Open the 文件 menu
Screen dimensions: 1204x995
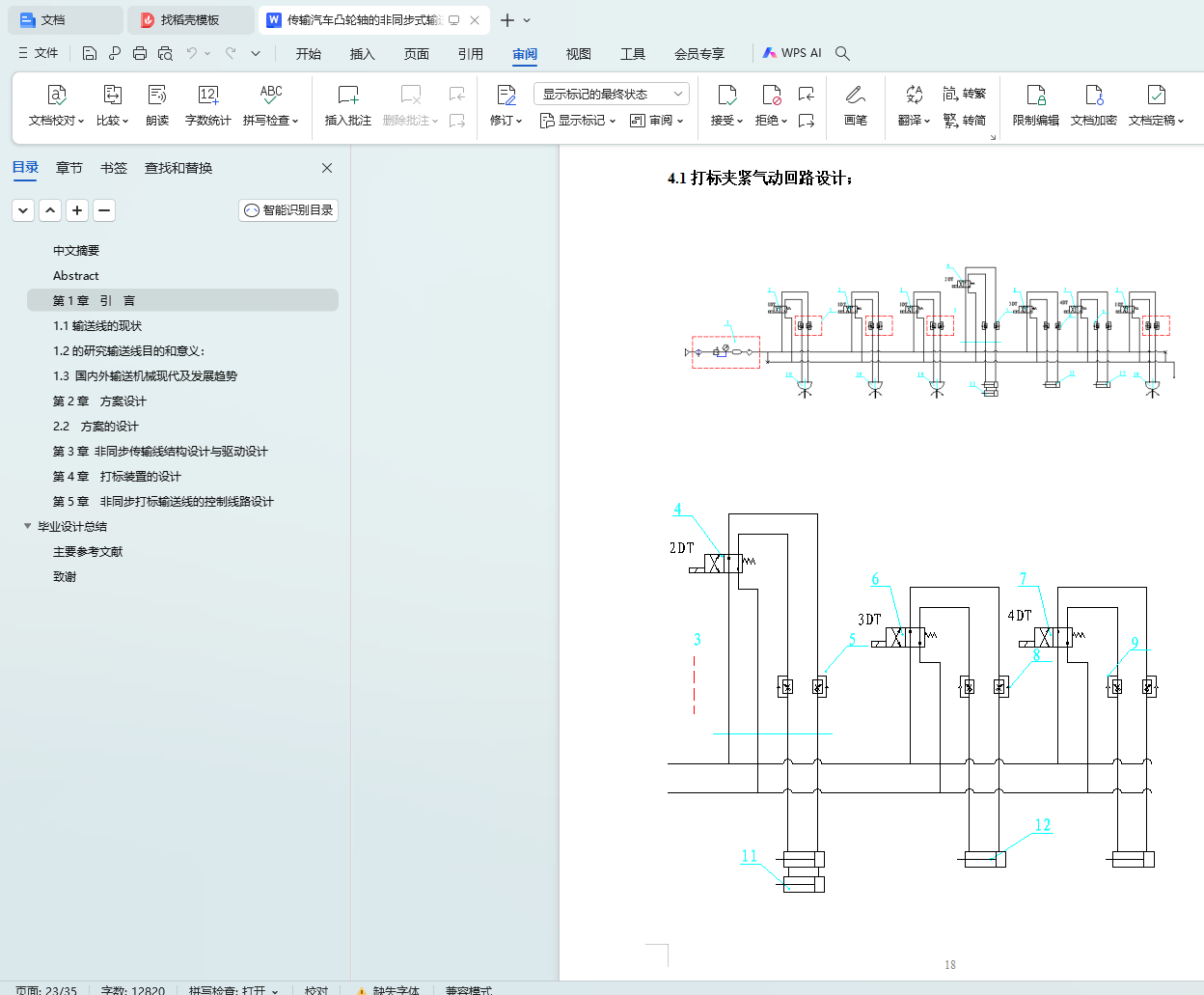tap(38, 53)
